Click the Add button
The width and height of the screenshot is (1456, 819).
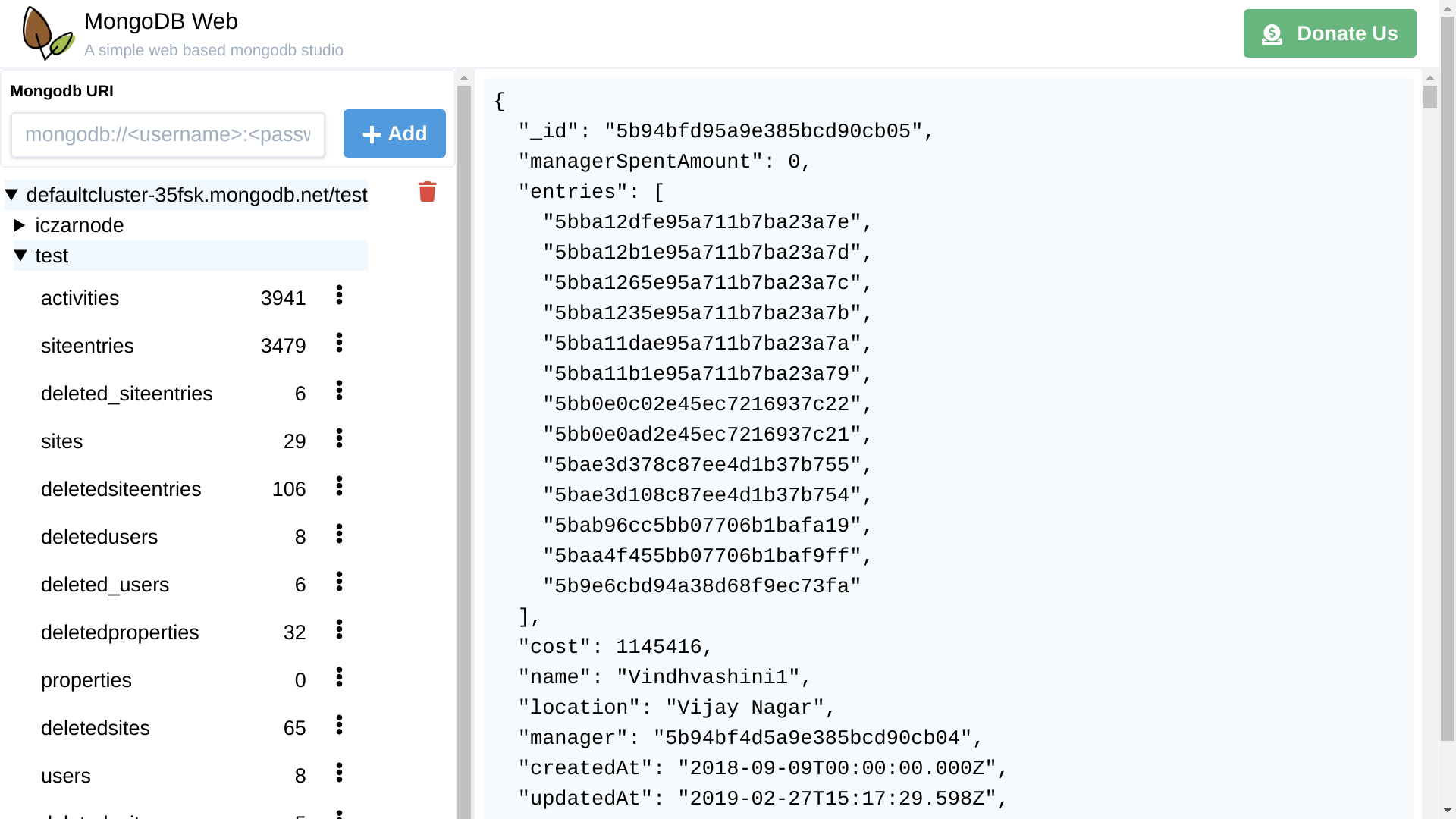click(394, 133)
